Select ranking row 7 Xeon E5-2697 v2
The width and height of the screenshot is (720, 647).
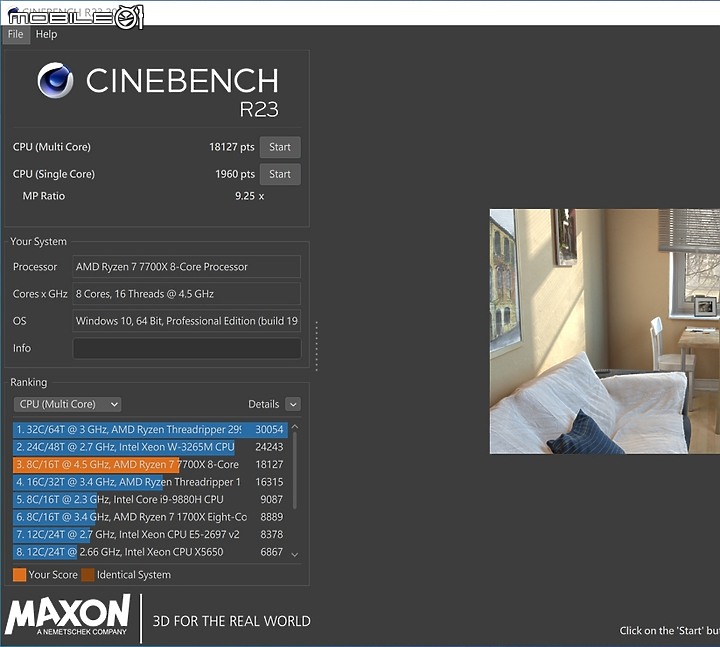coord(150,534)
